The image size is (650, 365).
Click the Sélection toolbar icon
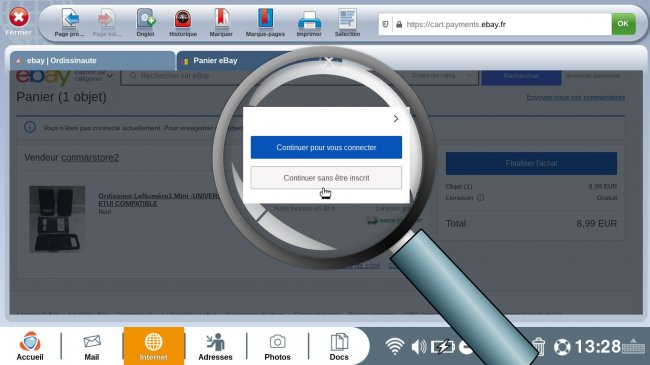[x=347, y=19]
